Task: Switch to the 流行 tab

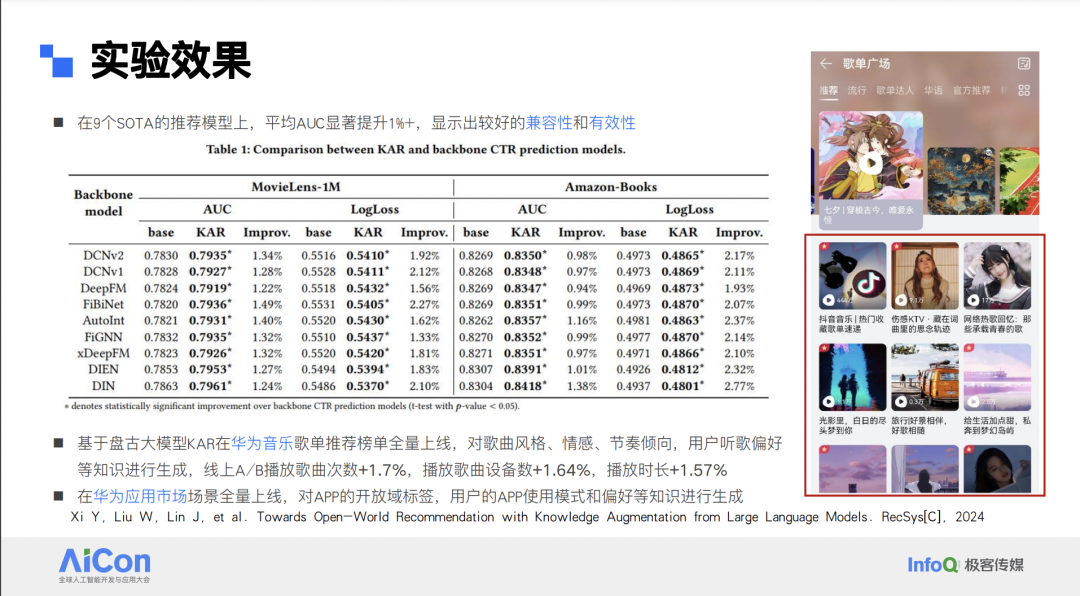Action: (857, 89)
